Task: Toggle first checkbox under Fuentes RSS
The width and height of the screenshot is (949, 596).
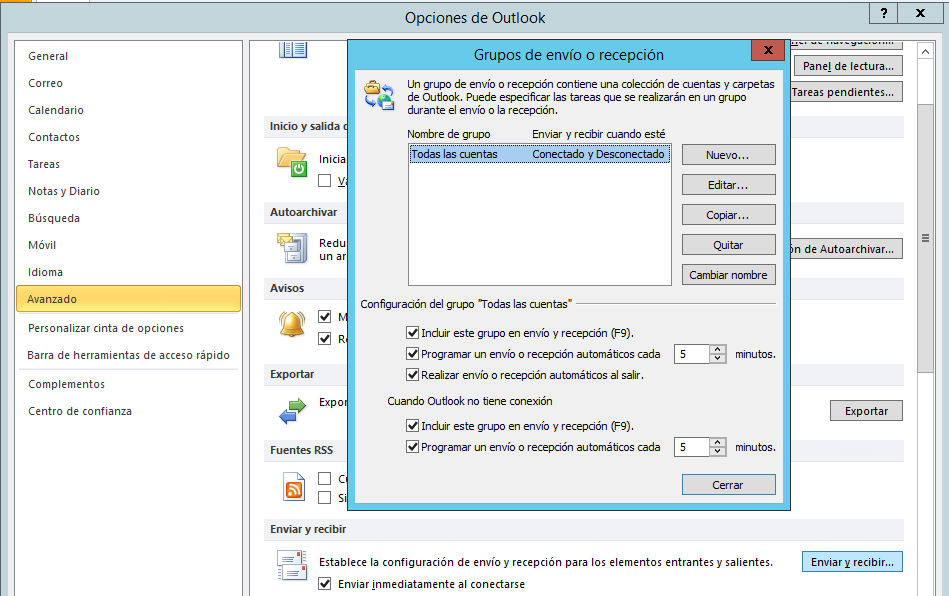Action: 325,479
